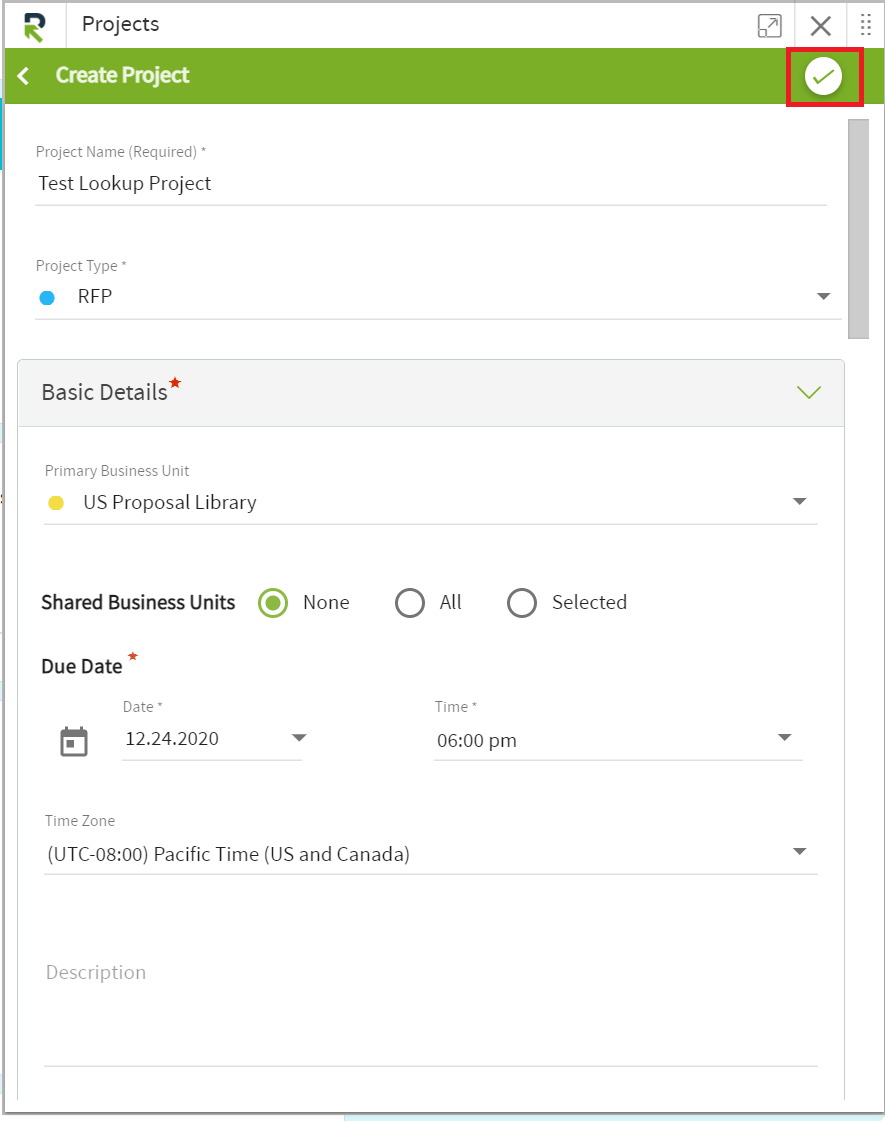
Task: Click the blue RFP type color dot
Action: (x=47, y=297)
